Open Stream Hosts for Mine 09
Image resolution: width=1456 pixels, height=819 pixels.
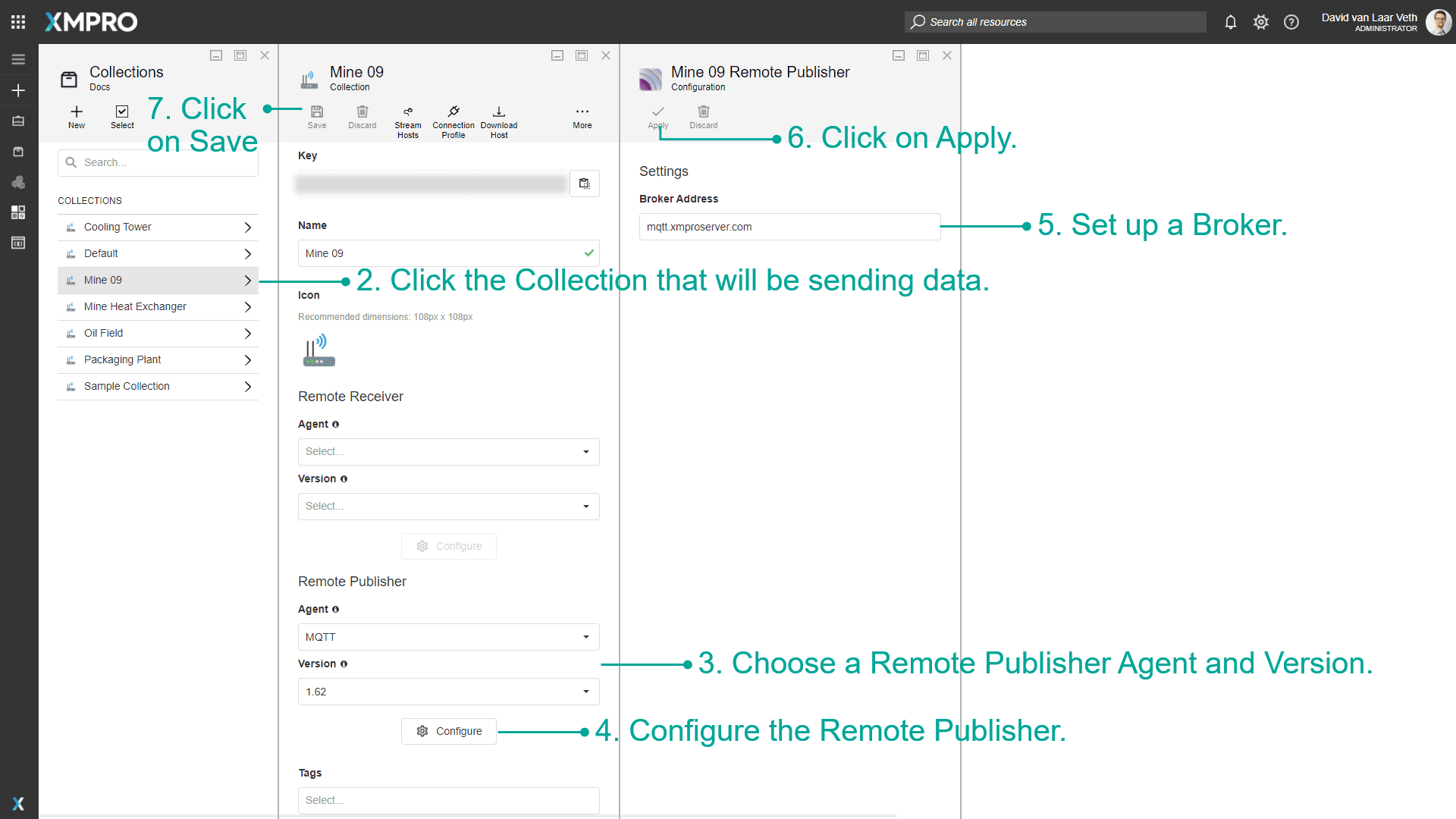(408, 118)
